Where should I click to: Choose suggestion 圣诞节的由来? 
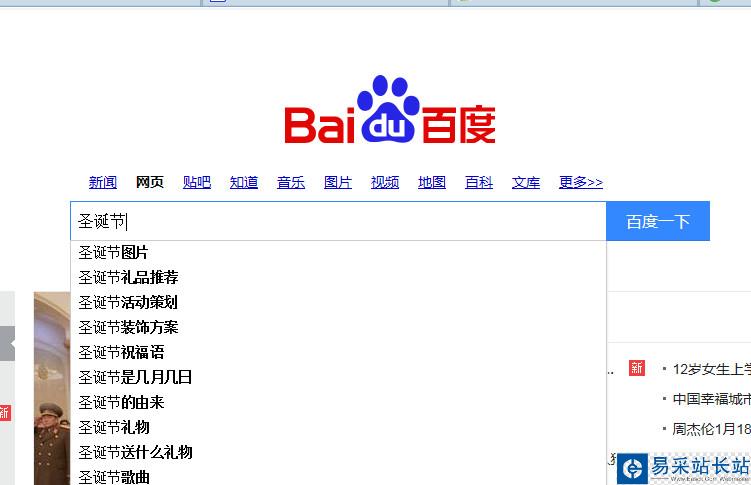[x=338, y=402]
